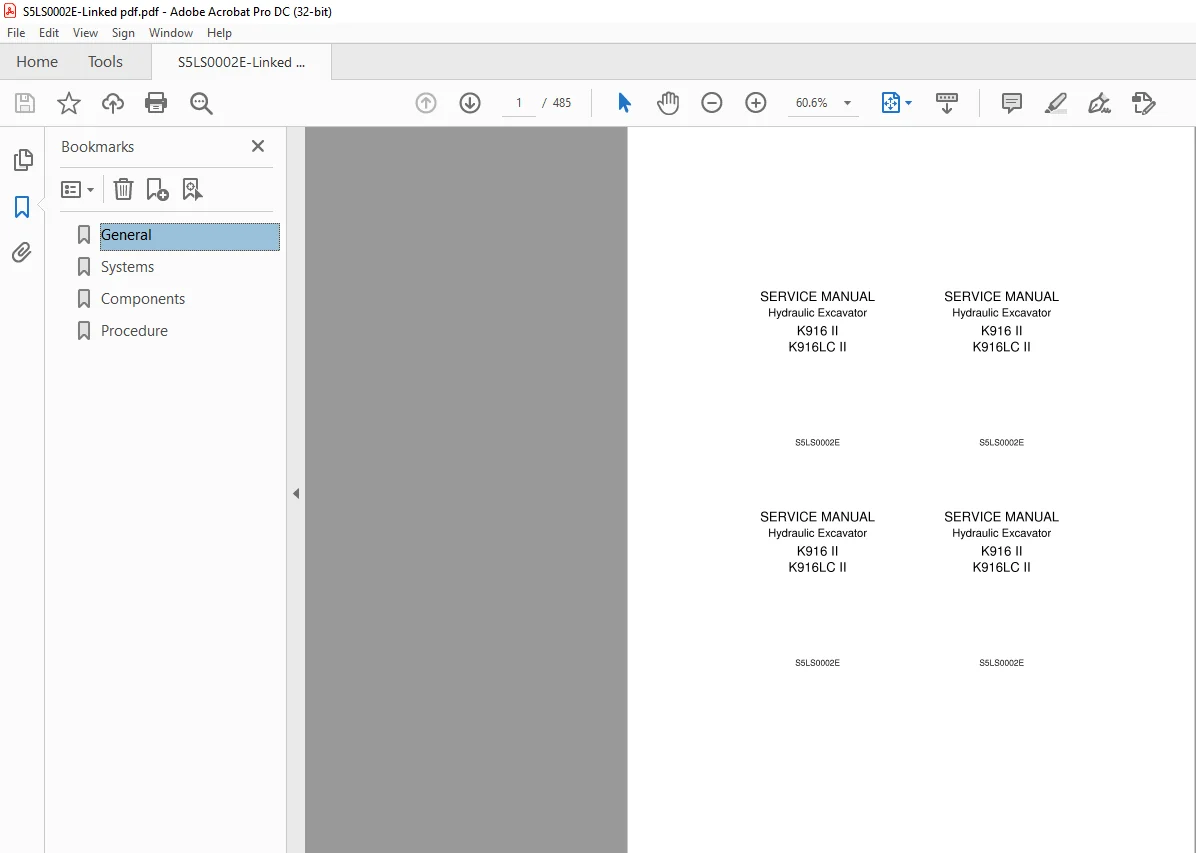Screen dimensions: 1196x853
Task: Click the bottom-right SERVICE MANUAL heading
Action: click(1001, 517)
